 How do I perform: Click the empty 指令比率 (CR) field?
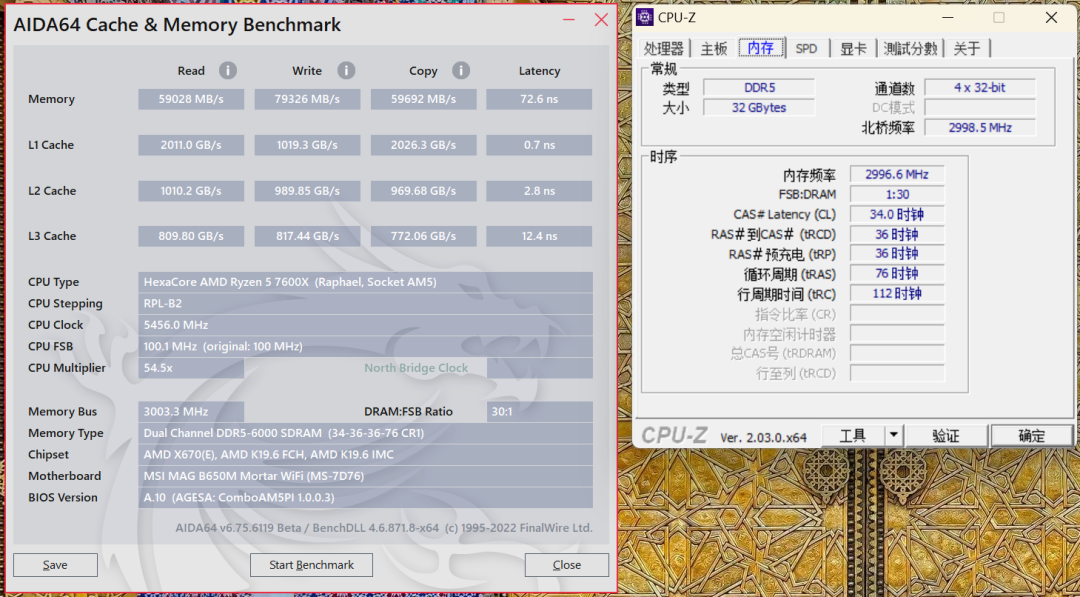[x=897, y=314]
